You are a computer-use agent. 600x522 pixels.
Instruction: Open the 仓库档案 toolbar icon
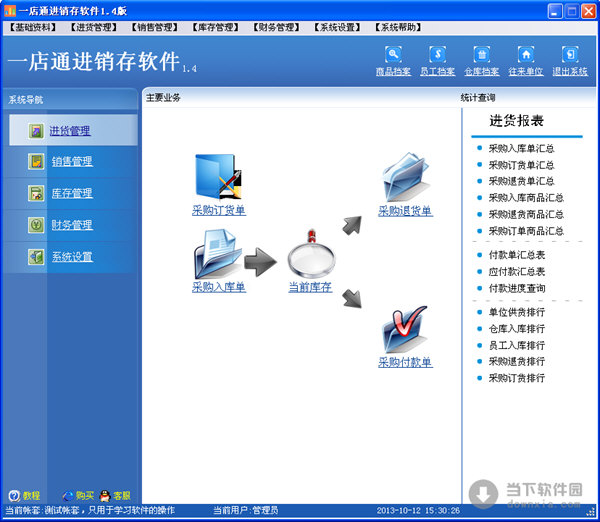click(x=482, y=54)
